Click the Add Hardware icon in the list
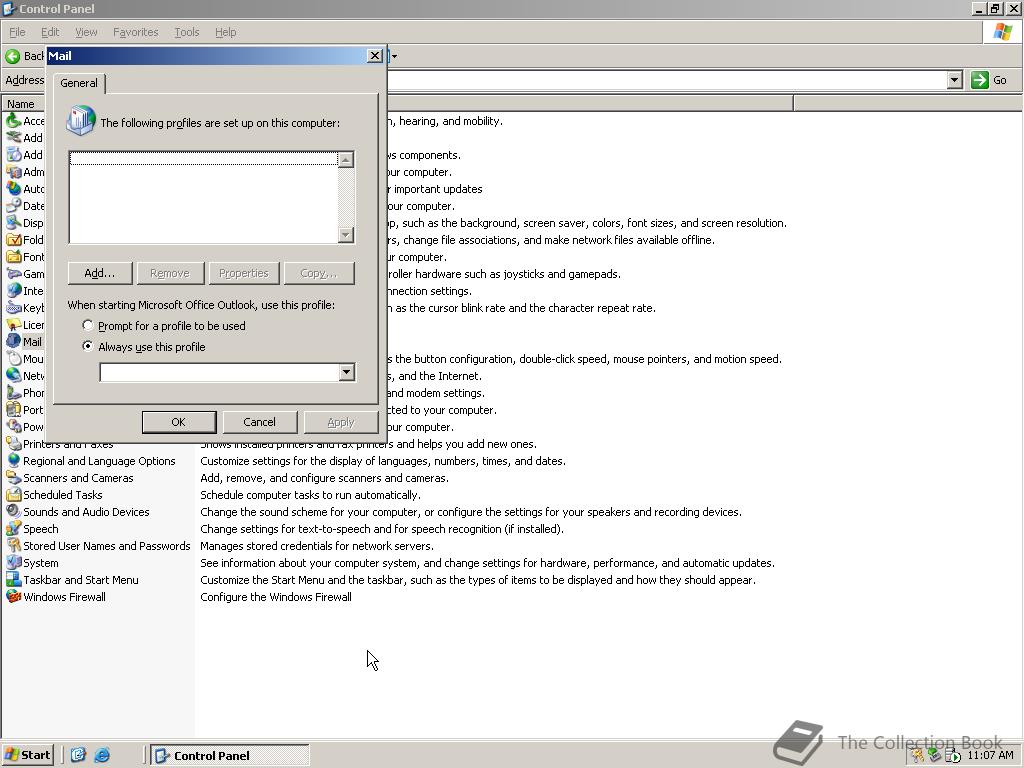Screen dimensions: 1024x768 [13, 138]
